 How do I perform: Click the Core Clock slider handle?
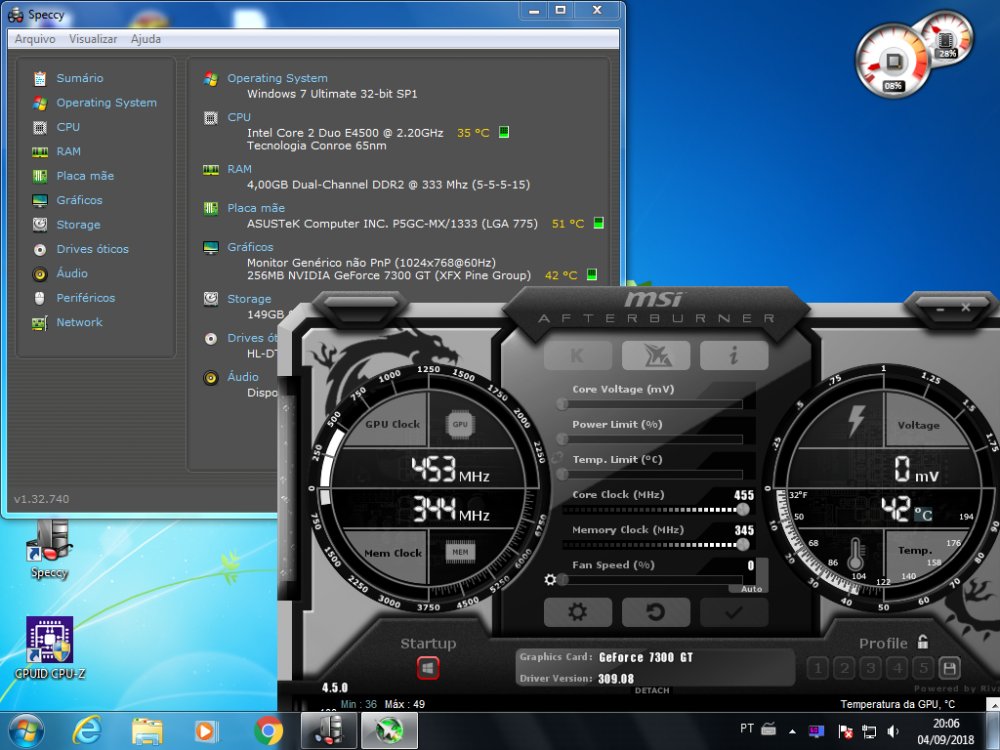click(x=743, y=509)
